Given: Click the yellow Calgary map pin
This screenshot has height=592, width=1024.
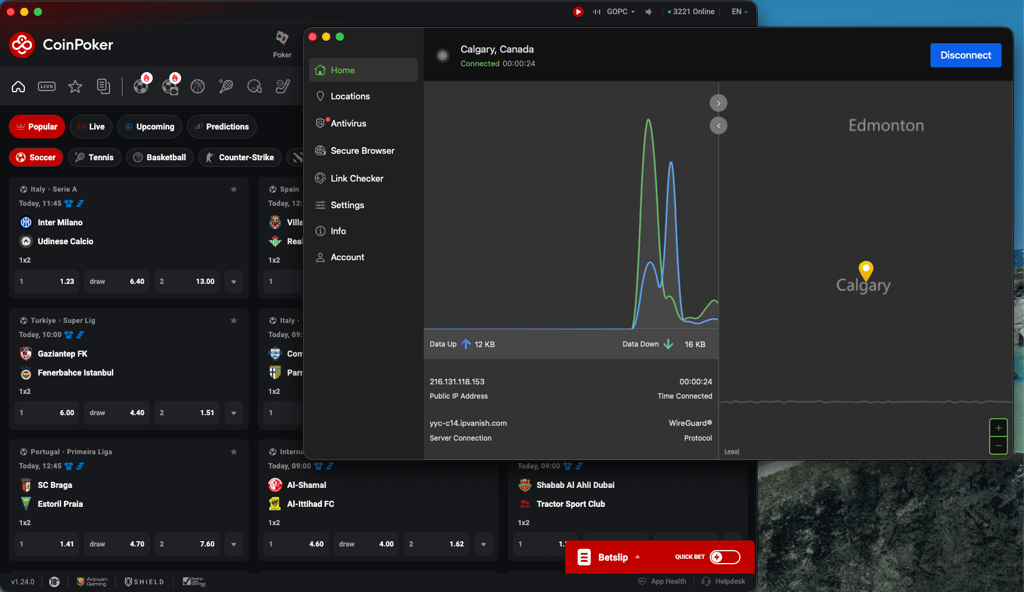Looking at the screenshot, I should (x=865, y=270).
